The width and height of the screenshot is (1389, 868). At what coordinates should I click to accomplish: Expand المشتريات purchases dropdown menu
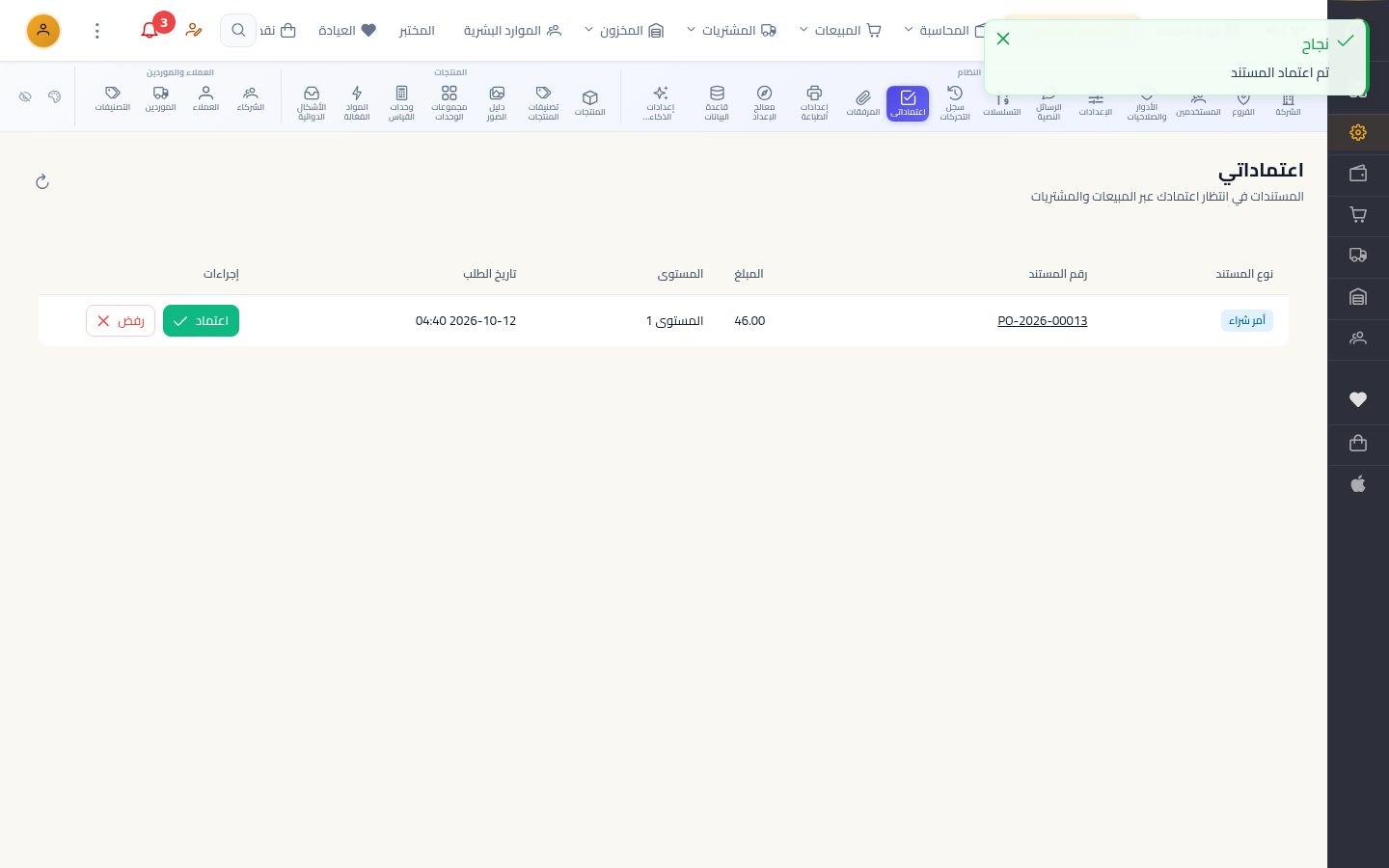pyautogui.click(x=731, y=31)
